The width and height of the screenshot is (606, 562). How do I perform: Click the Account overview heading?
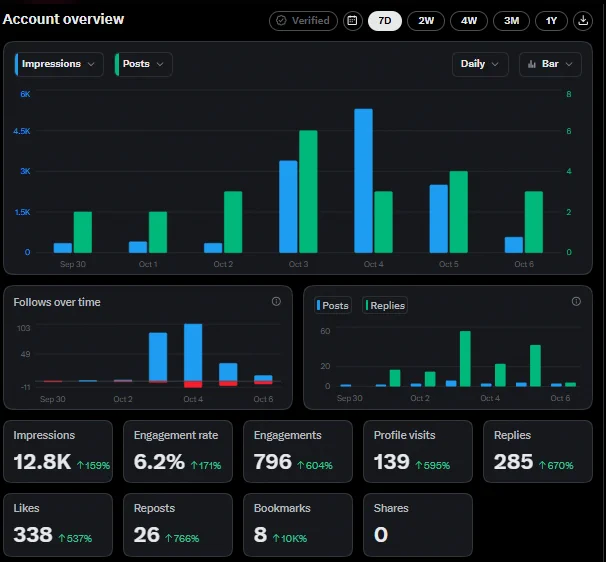tap(63, 19)
